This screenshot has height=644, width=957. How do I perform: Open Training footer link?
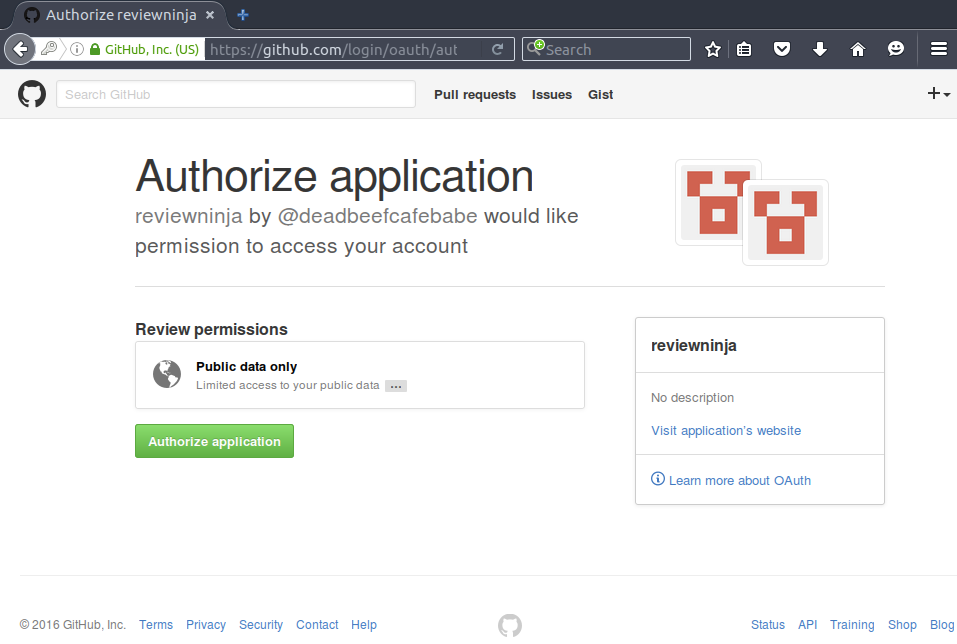click(x=852, y=624)
